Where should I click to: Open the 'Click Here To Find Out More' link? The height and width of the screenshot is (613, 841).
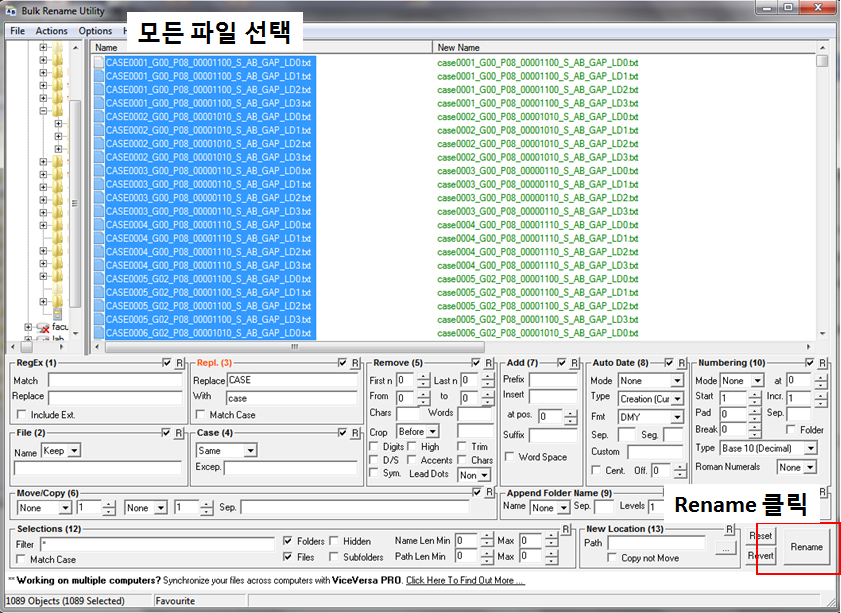click(465, 580)
